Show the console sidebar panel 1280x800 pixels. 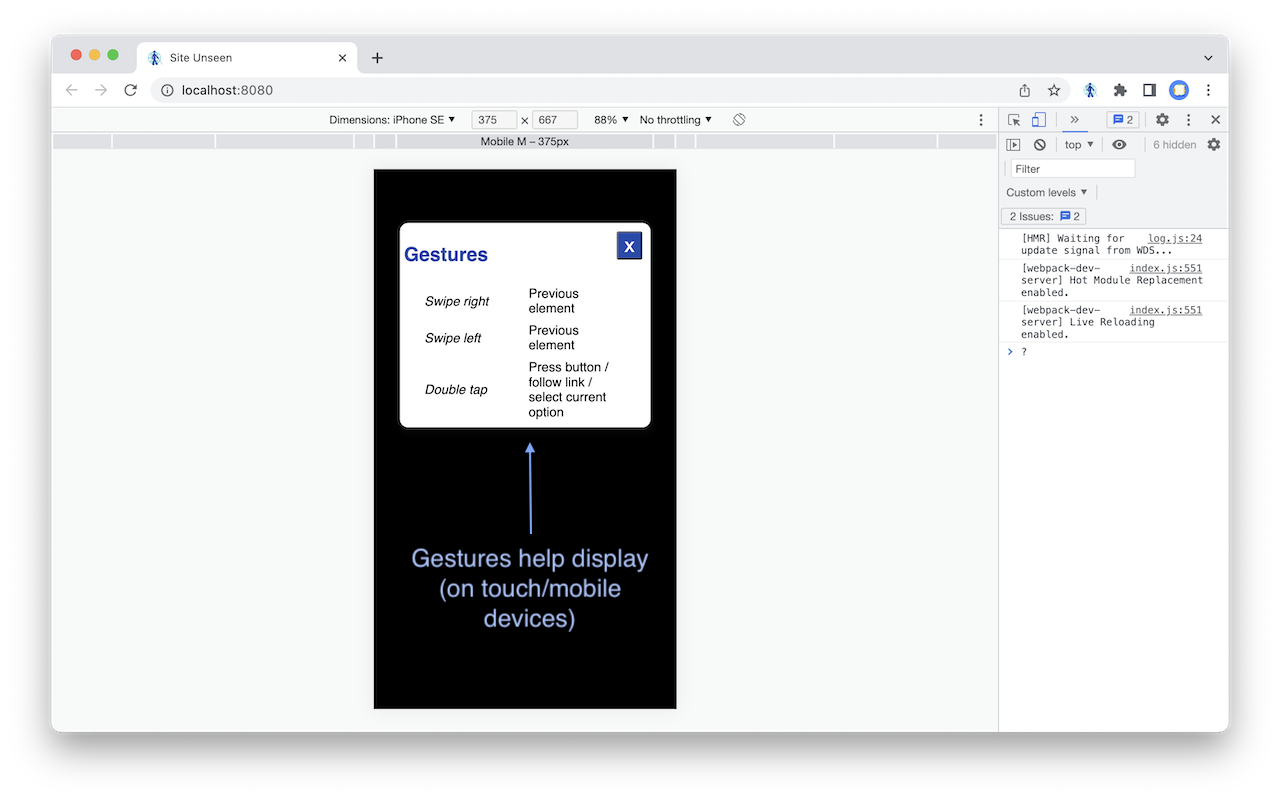pyautogui.click(x=1013, y=145)
